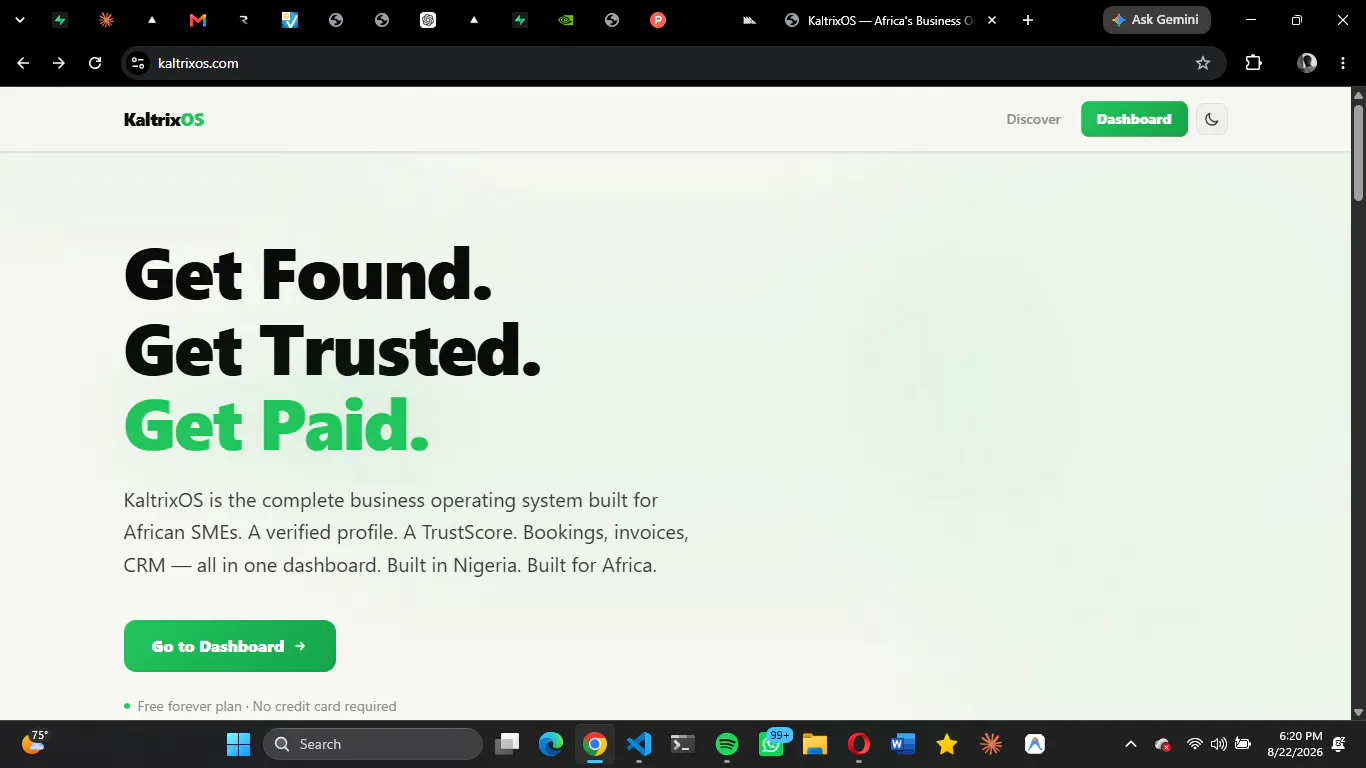This screenshot has width=1366, height=768.
Task: Open Microsoft Word from the taskbar
Action: coord(903,744)
